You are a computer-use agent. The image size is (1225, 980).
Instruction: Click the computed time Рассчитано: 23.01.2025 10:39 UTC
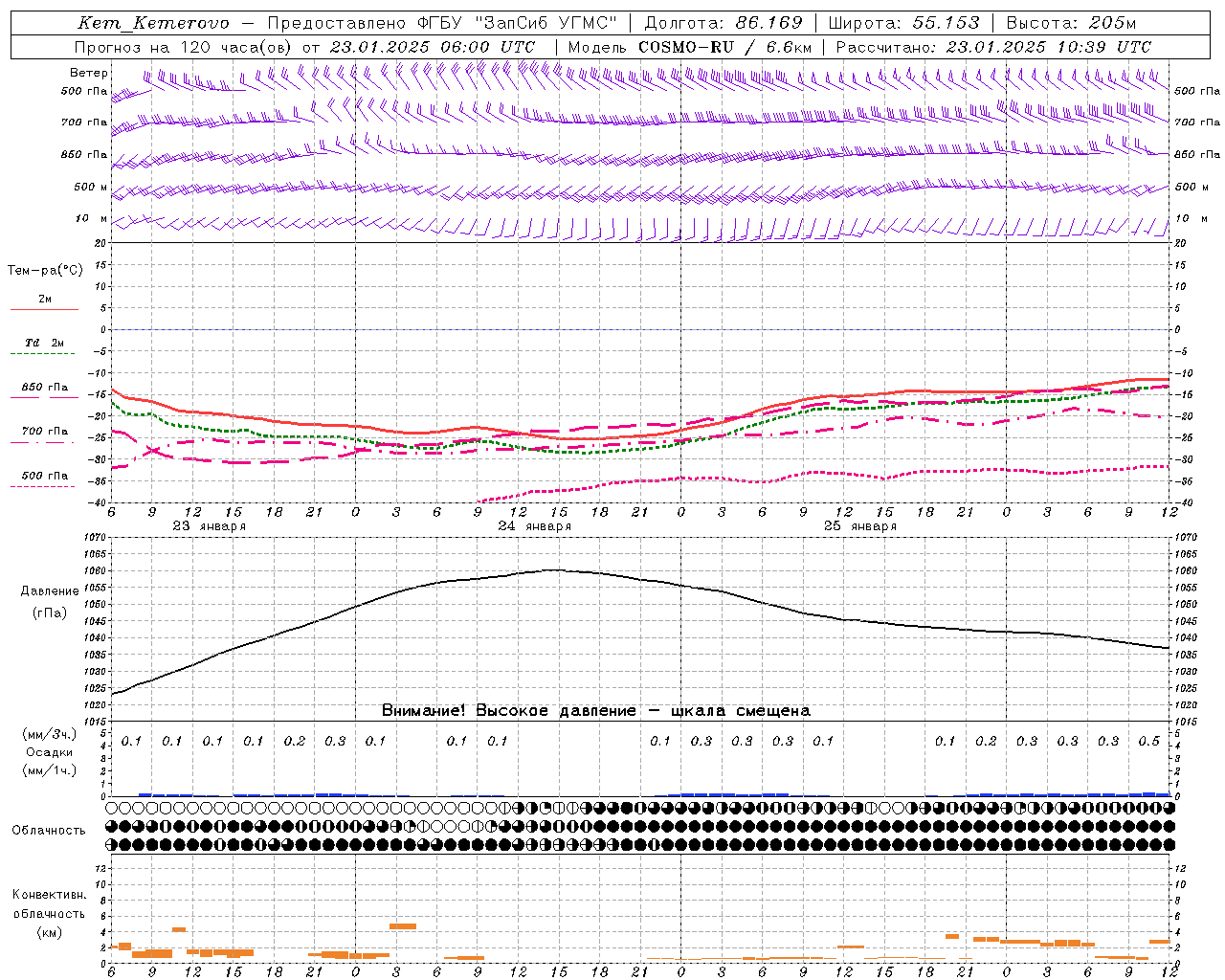click(x=993, y=47)
